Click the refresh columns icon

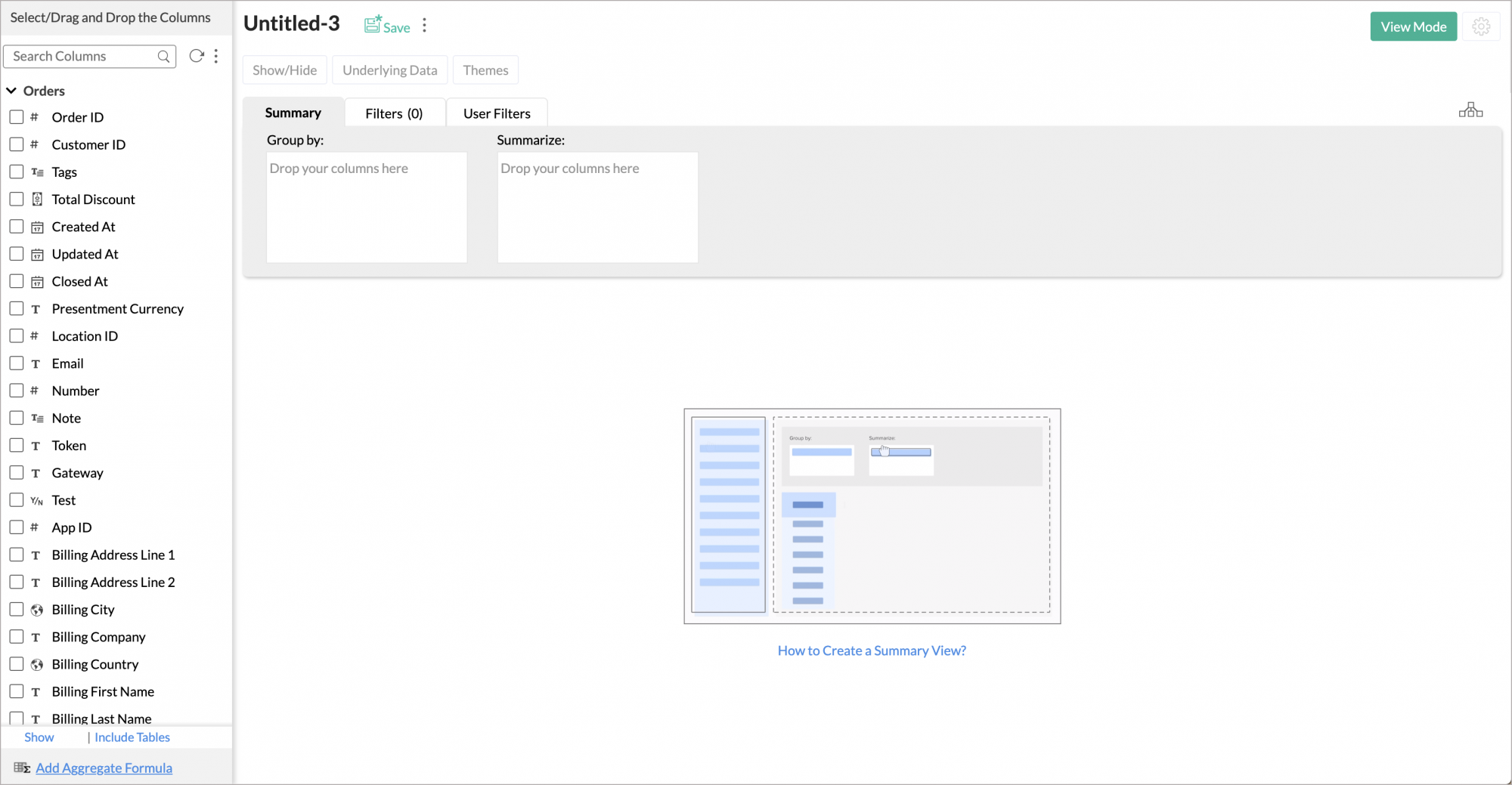[197, 56]
